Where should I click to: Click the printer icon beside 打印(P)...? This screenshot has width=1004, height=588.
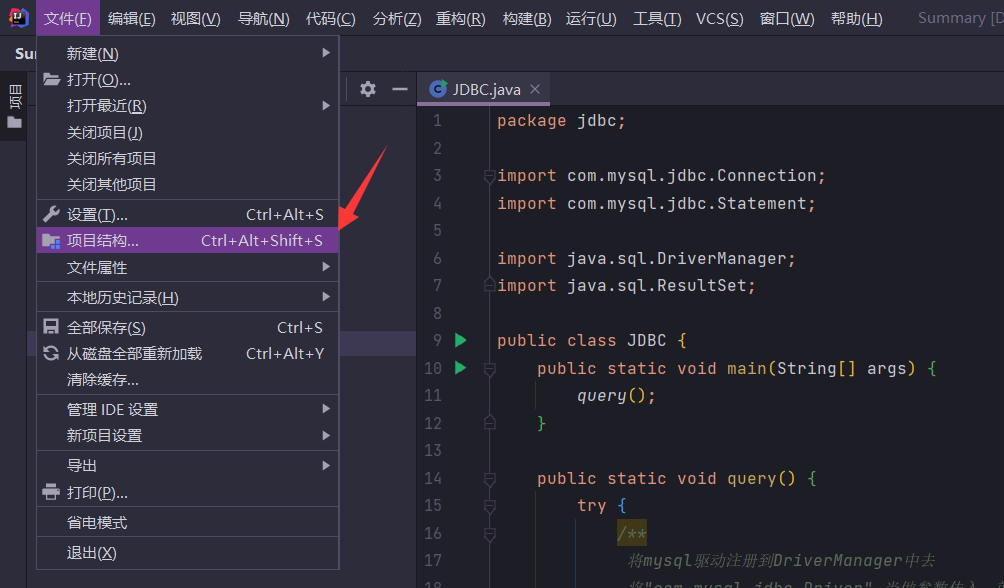click(x=51, y=492)
